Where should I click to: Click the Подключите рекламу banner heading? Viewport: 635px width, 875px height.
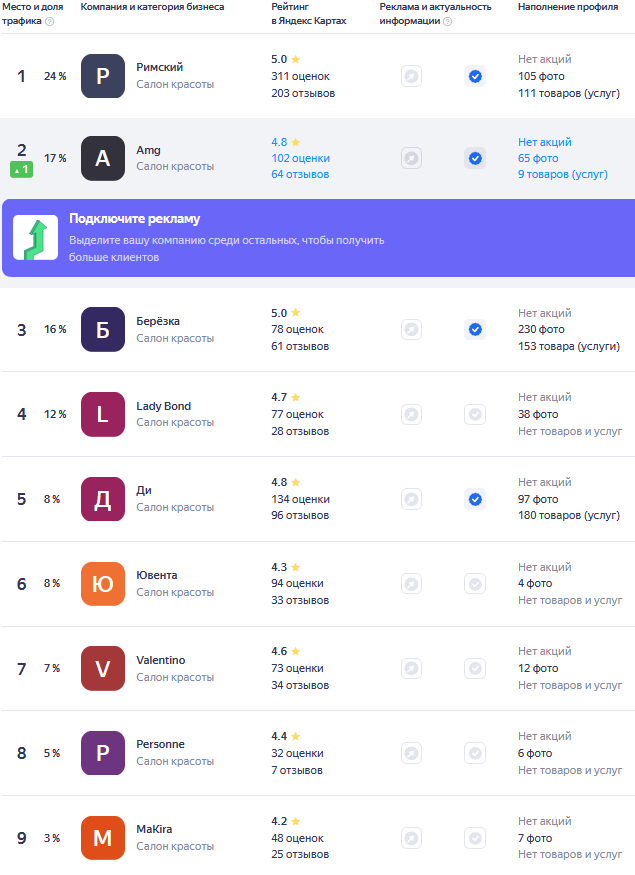coord(134,219)
